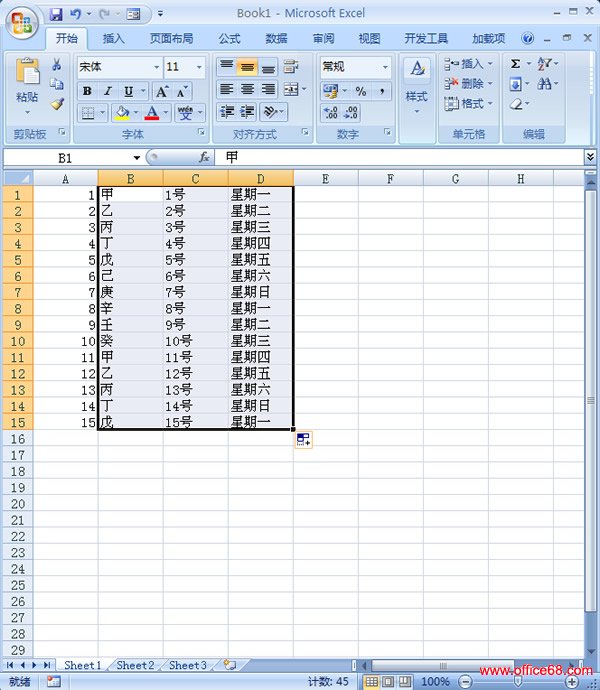
Task: Open Font dialog launcher in 字体 group
Action: (x=201, y=132)
